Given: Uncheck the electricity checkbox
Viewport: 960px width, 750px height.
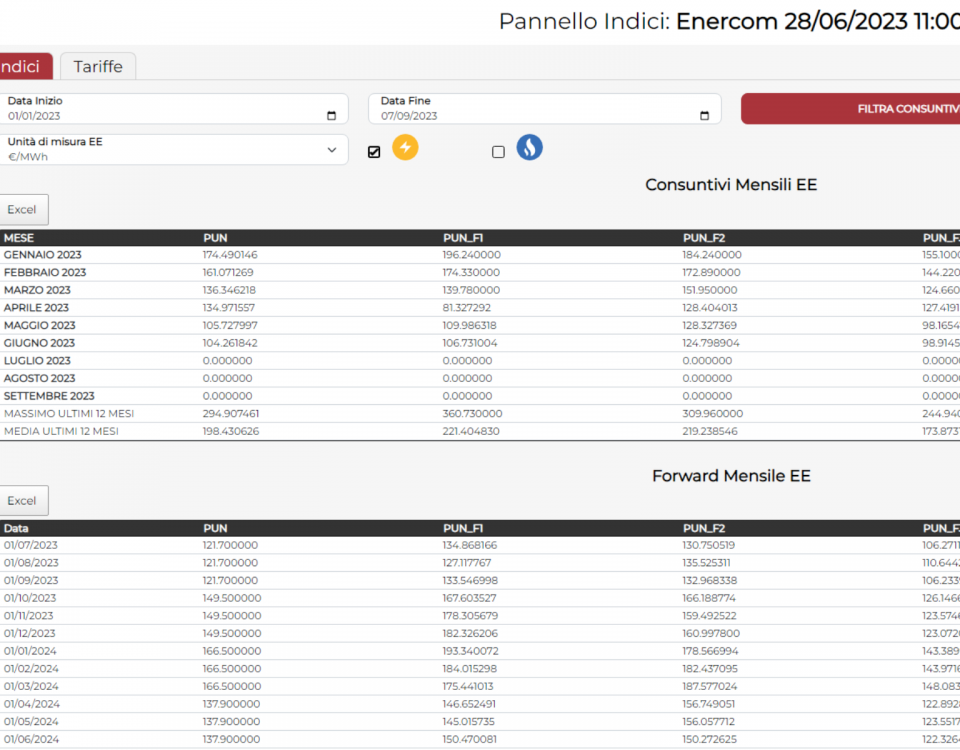Looking at the screenshot, I should tap(374, 152).
